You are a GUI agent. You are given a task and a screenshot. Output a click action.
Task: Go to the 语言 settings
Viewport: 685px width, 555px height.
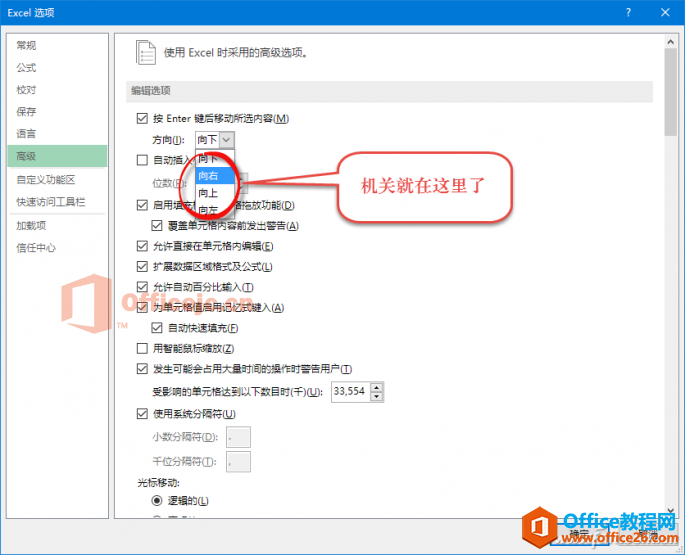coord(57,134)
